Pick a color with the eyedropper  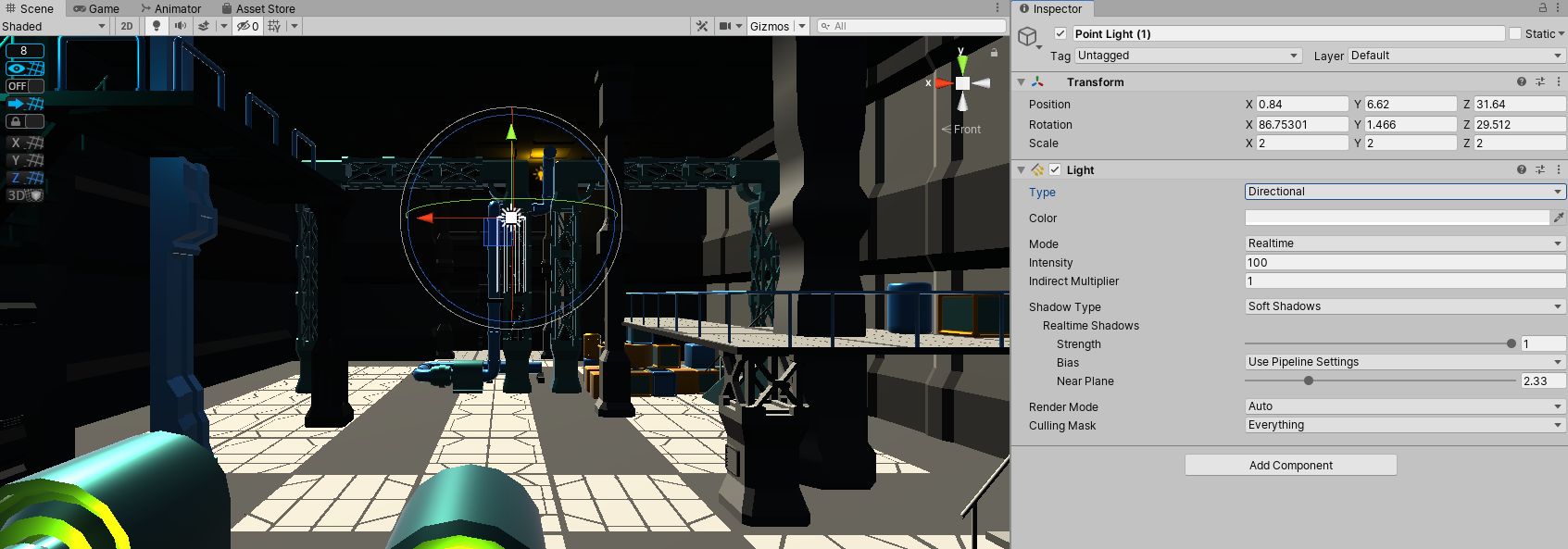coord(1559,218)
